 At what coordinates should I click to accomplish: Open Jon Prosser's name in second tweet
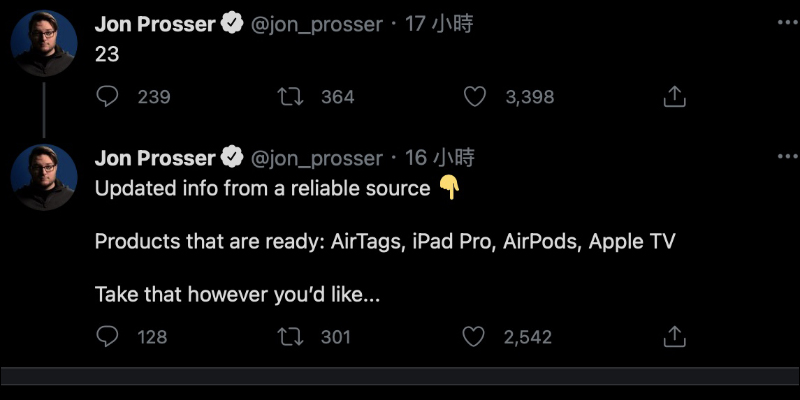point(155,158)
